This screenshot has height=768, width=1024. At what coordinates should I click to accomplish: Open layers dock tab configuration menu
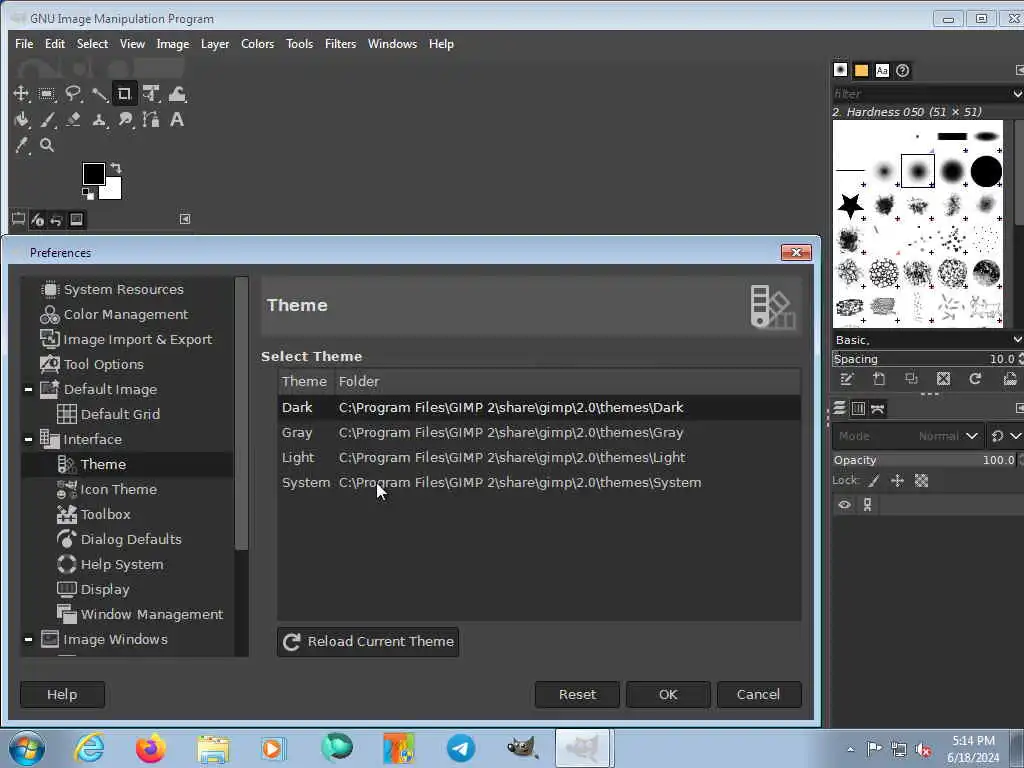coord(1019,408)
